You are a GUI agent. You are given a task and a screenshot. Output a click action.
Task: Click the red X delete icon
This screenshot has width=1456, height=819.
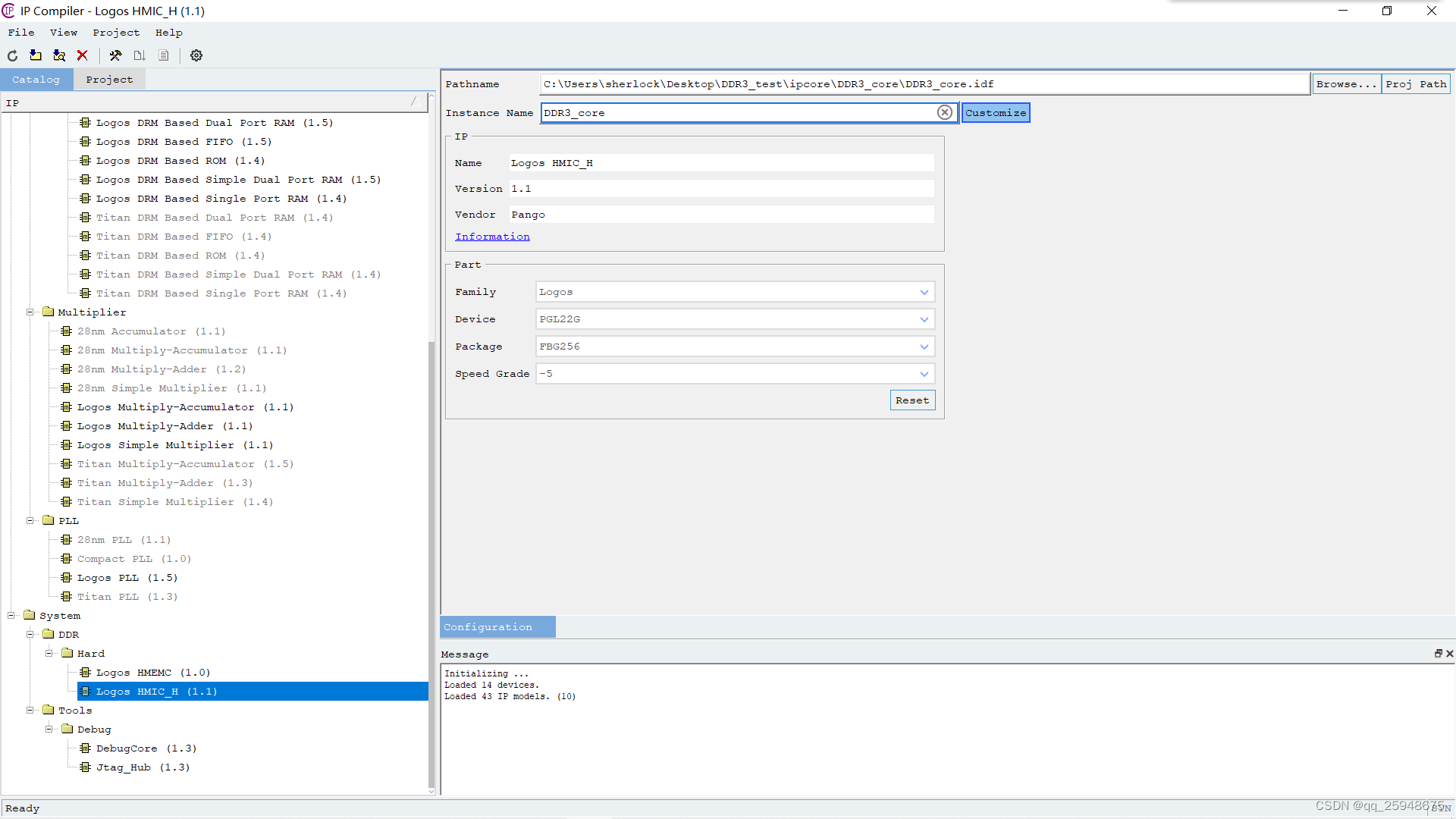[x=83, y=55]
